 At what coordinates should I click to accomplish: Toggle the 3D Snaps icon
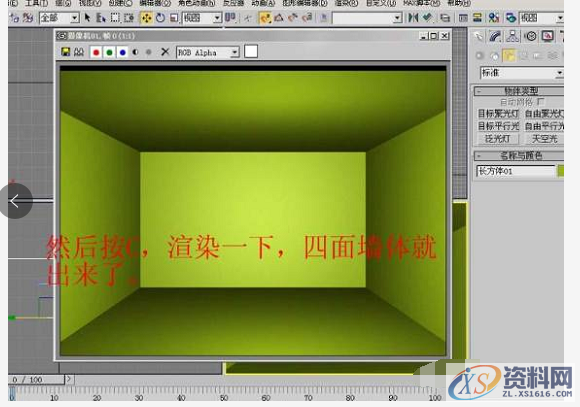point(265,17)
